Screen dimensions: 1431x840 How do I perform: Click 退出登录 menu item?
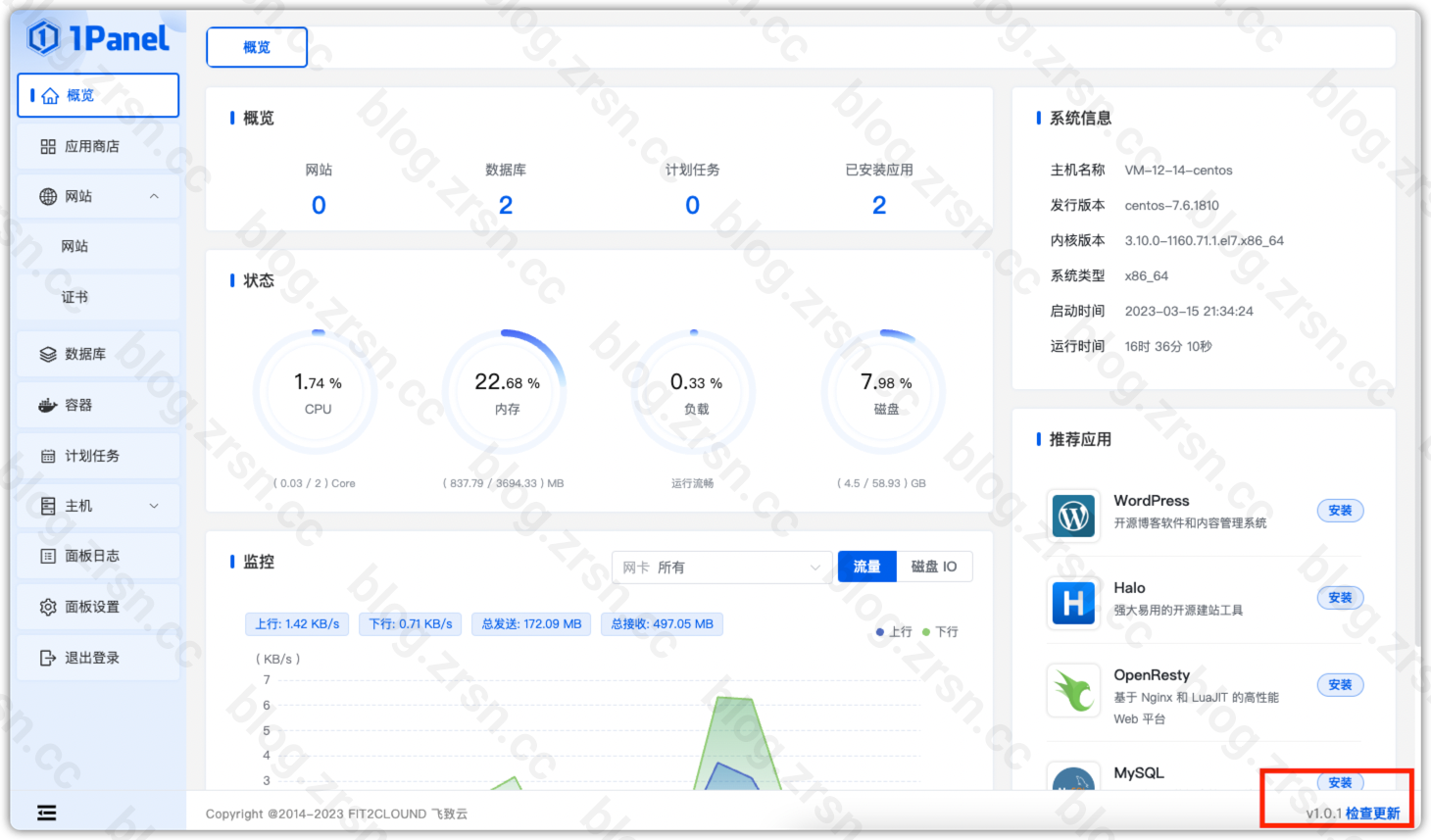(98, 658)
